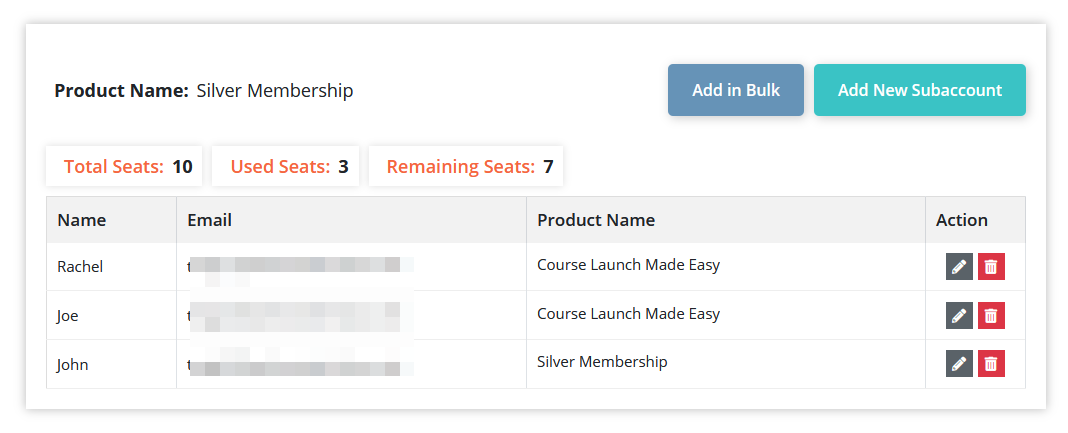Click the Silver Membership cell in John's row
This screenshot has height=433, width=1068.
pyautogui.click(x=602, y=362)
